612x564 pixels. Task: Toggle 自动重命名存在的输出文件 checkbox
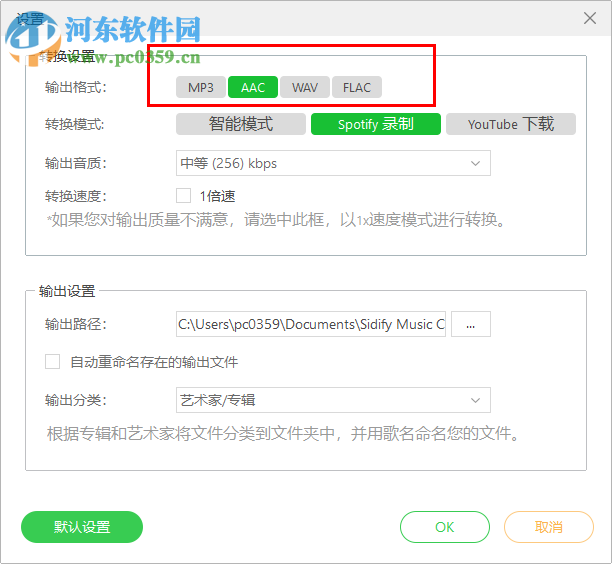click(x=52, y=361)
